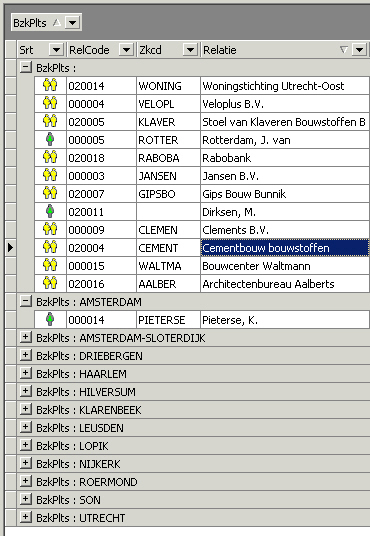Select the row marker for Jansen B.V.
Screen dimensions: 370x536
point(11,176)
